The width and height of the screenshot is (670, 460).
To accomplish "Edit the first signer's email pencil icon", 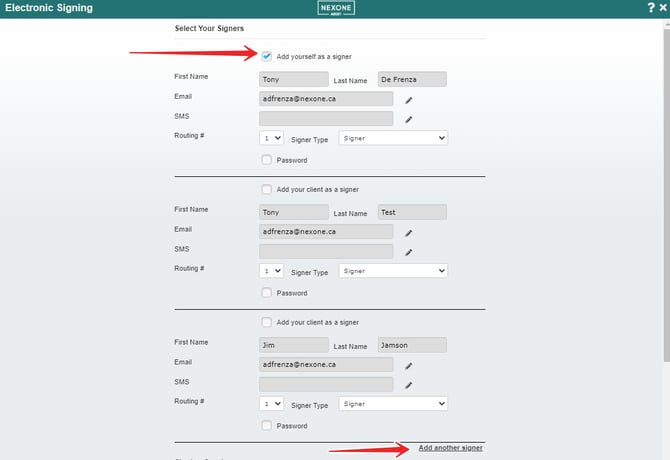I will (x=408, y=100).
